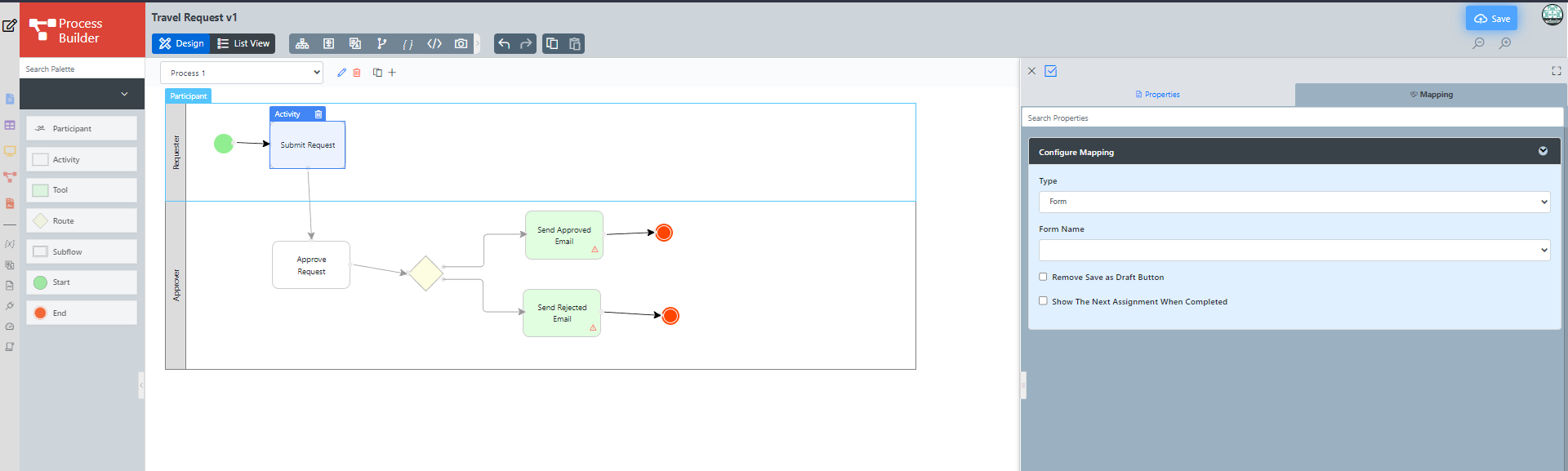Click the blue pencil edit process icon
This screenshot has height=471, width=1568.
coord(341,73)
